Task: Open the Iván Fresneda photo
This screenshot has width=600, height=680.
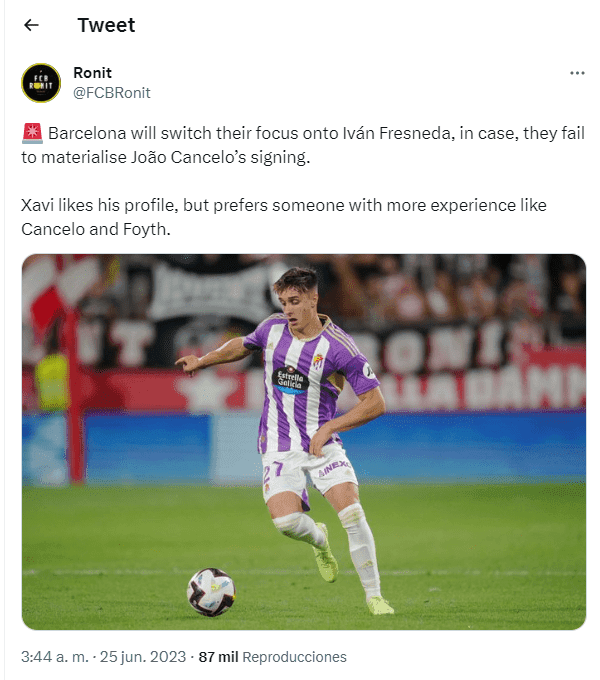Action: point(304,441)
